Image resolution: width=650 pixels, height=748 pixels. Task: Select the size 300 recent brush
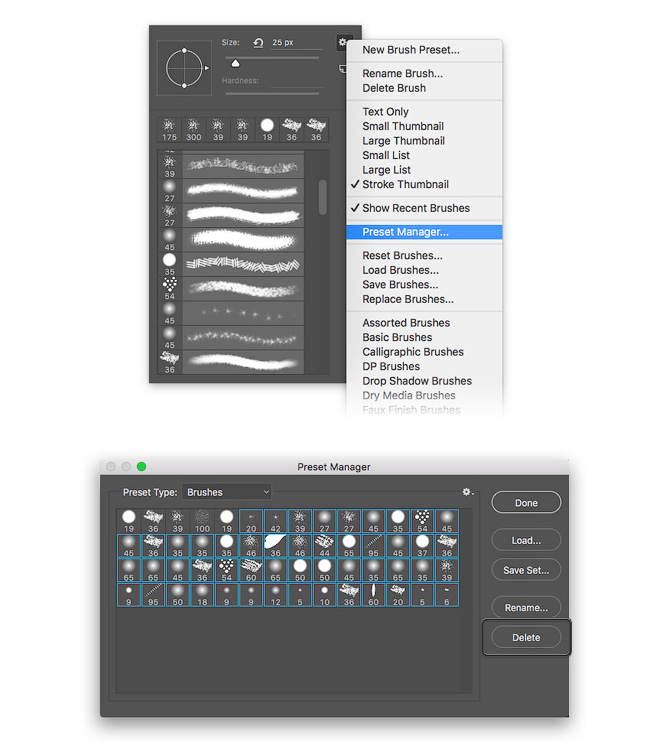coord(193,129)
